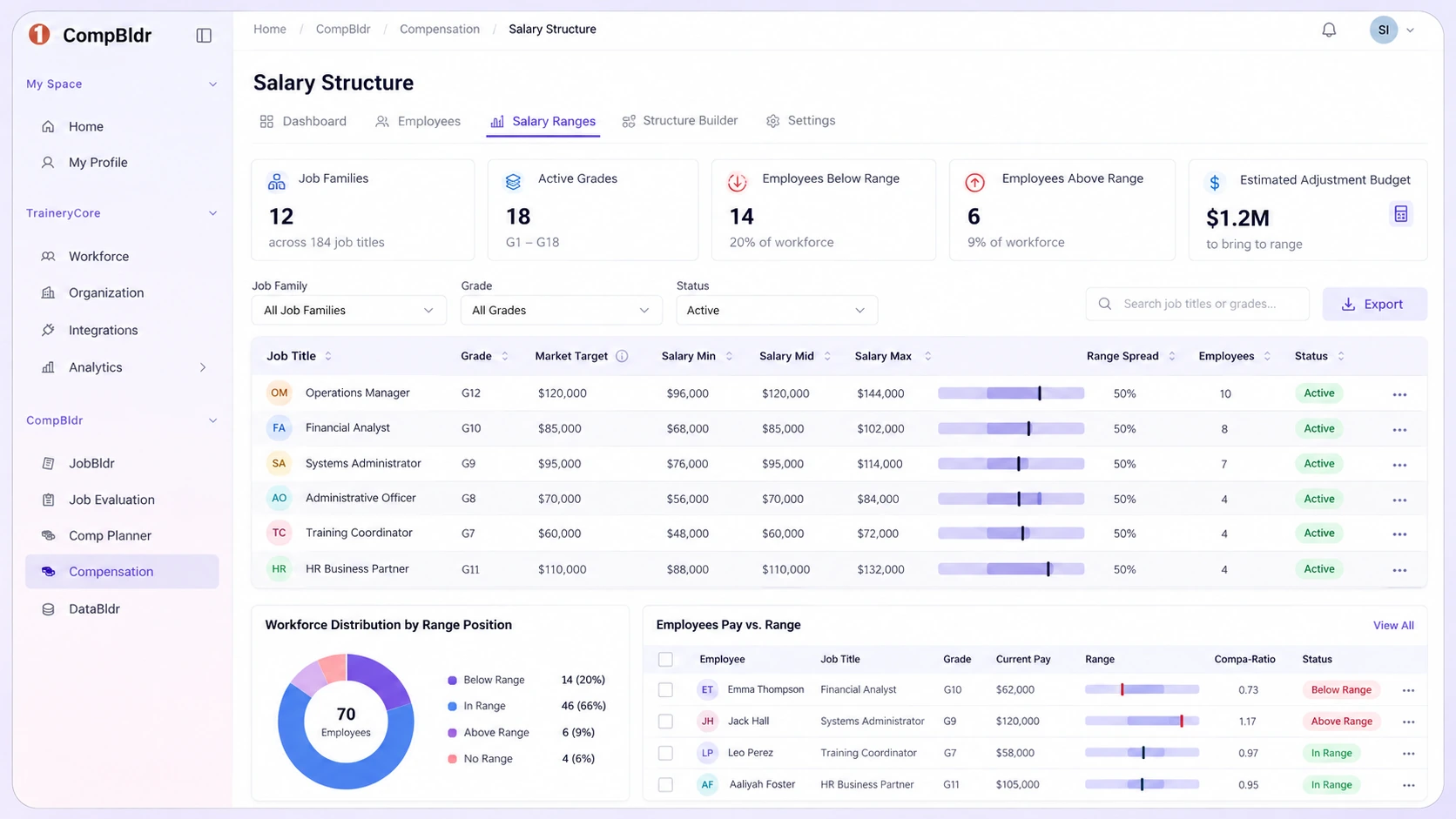The height and width of the screenshot is (819, 1456).
Task: Click Operations Manager salary range bar
Action: pyautogui.click(x=1011, y=393)
